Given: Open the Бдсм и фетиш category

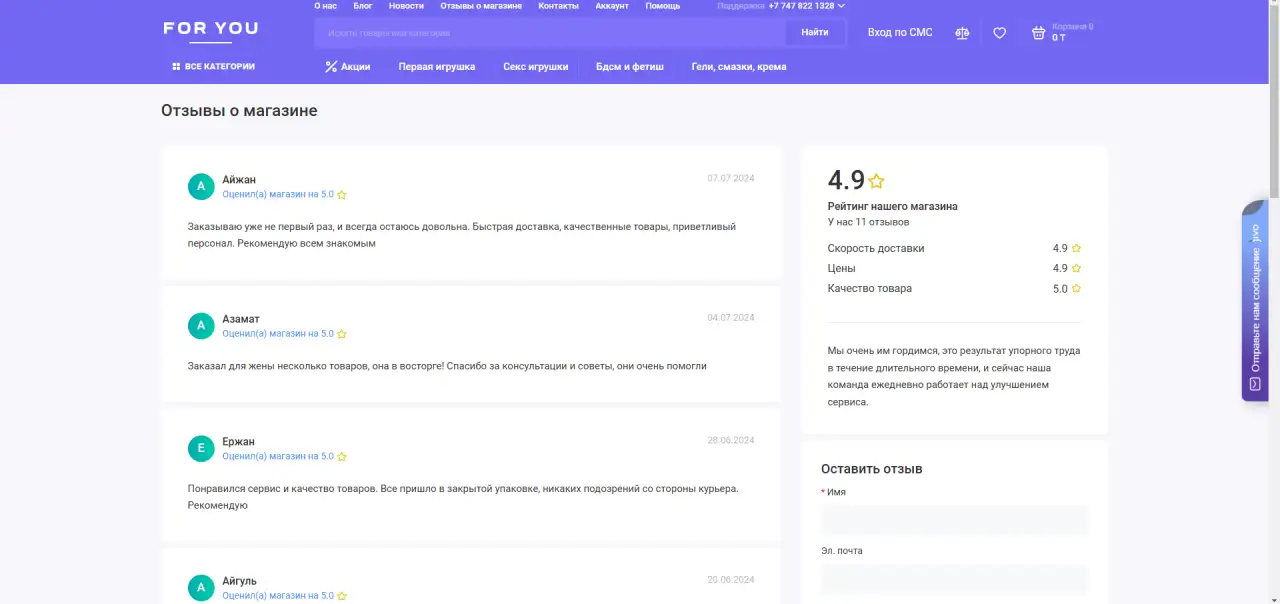Looking at the screenshot, I should 629,67.
